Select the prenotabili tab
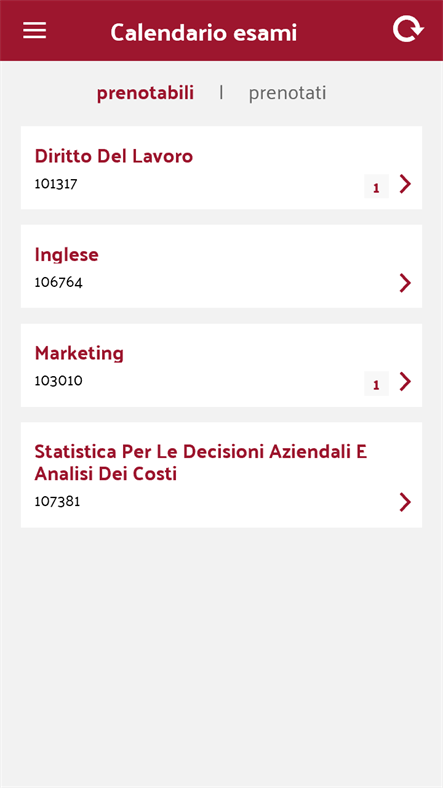 coord(145,93)
